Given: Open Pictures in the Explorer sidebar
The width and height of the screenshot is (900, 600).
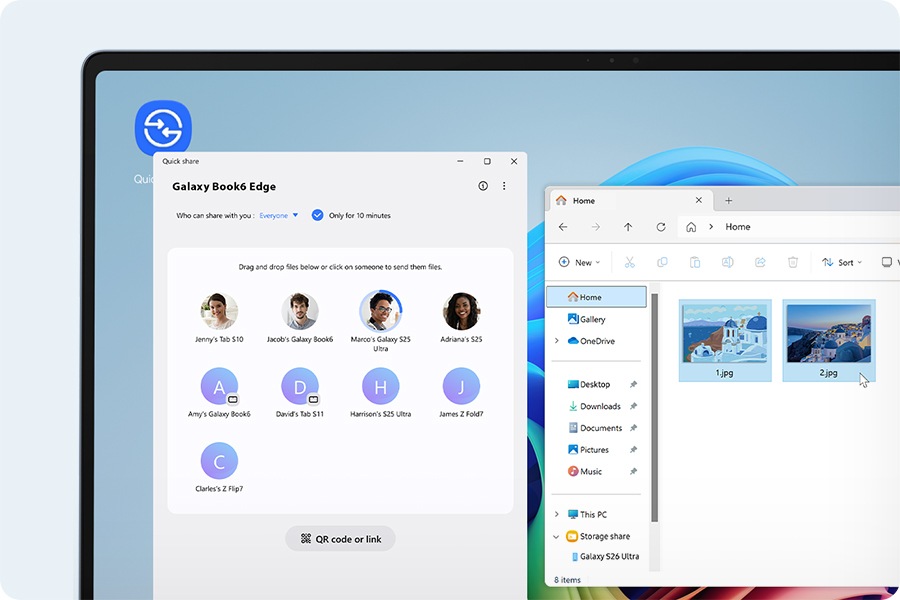Looking at the screenshot, I should [588, 450].
